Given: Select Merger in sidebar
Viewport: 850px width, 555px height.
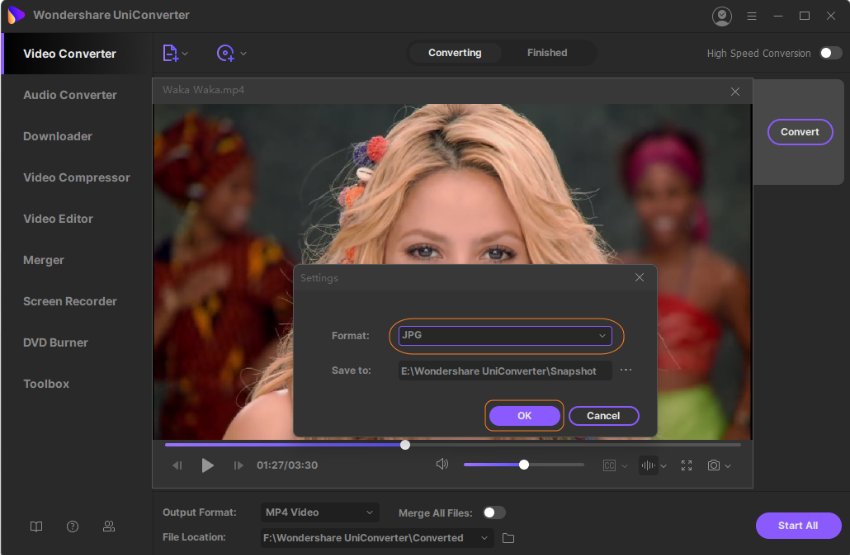Looking at the screenshot, I should [43, 260].
